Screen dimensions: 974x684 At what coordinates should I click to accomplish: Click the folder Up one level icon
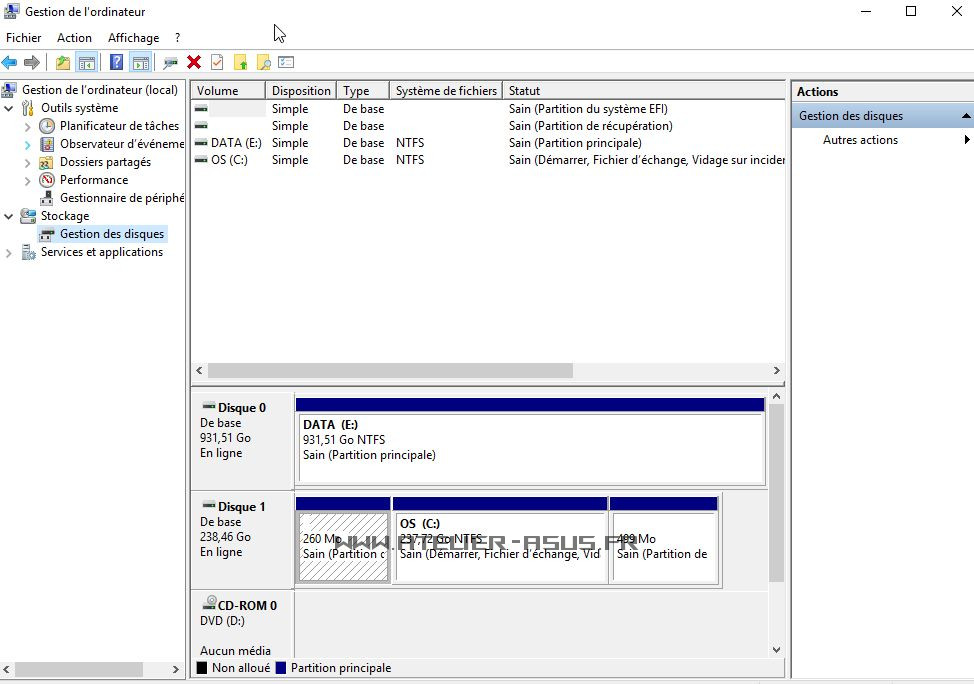(x=63, y=63)
